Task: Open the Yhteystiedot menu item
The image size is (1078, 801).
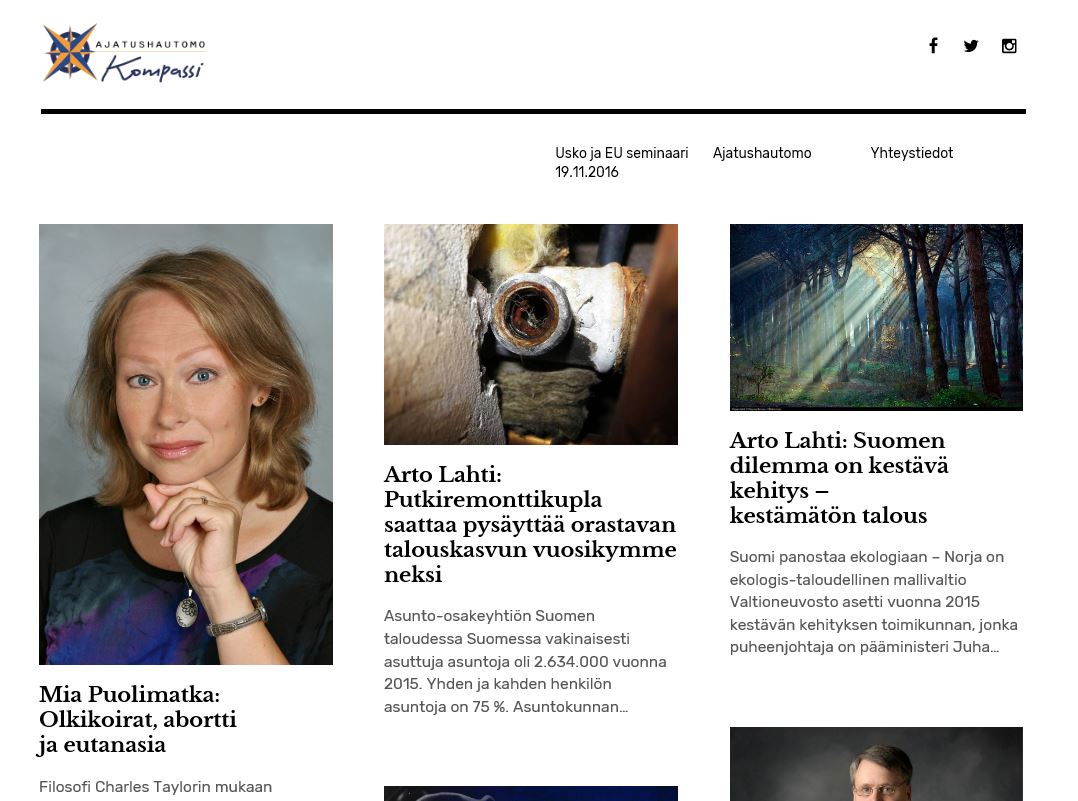Action: [912, 153]
